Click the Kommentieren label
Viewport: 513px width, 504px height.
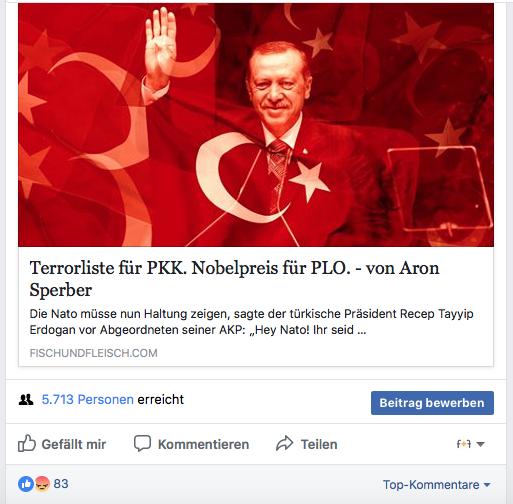[203, 444]
